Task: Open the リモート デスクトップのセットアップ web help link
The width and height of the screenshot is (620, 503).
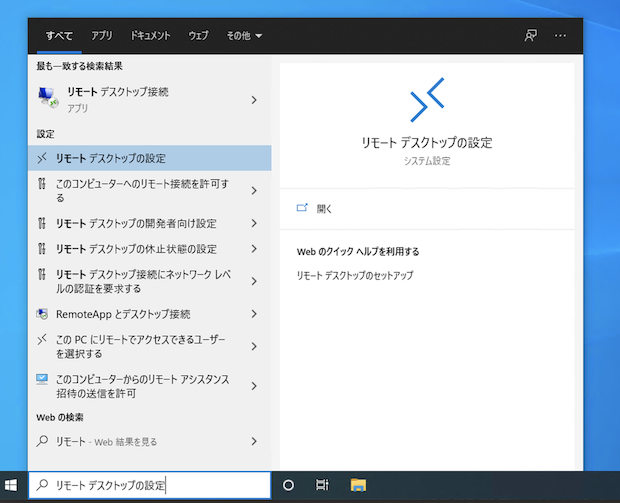Action: [x=355, y=275]
